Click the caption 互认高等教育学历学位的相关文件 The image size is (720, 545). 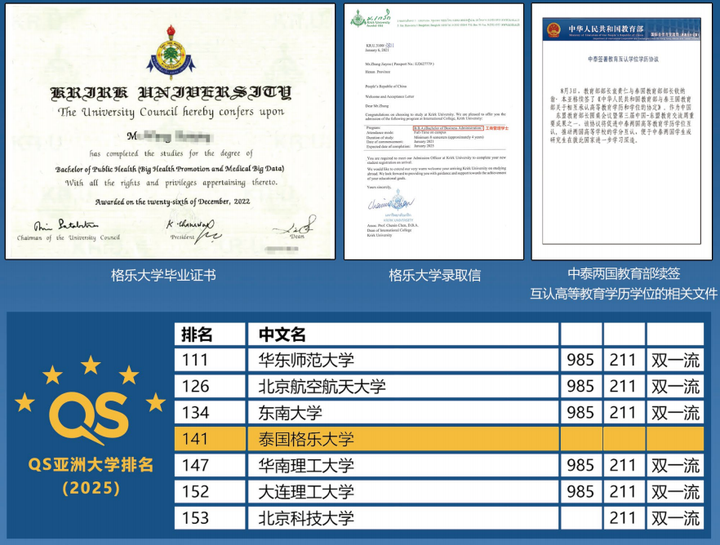[x=624, y=294]
